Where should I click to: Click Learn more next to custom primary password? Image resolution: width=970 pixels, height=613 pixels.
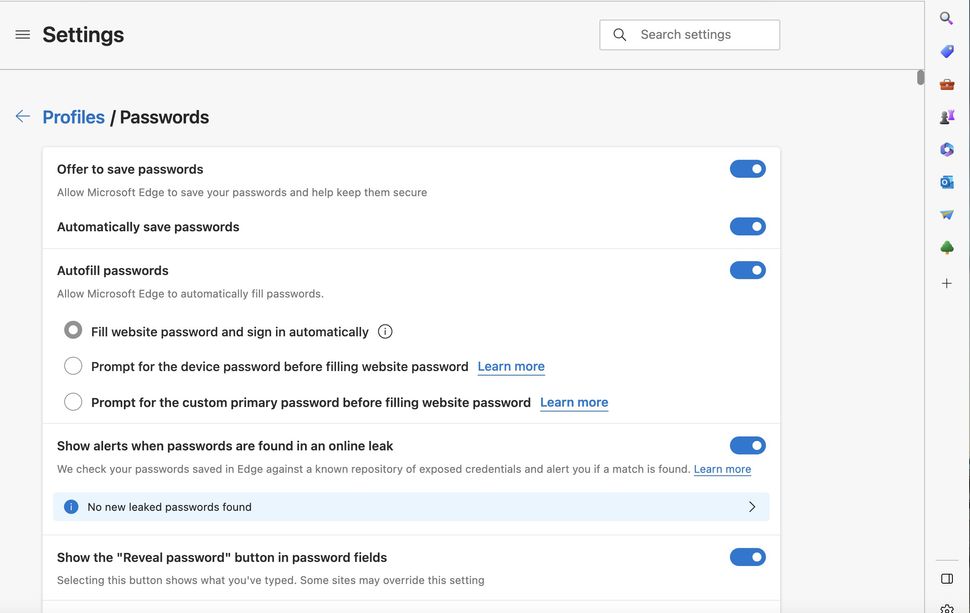point(574,402)
